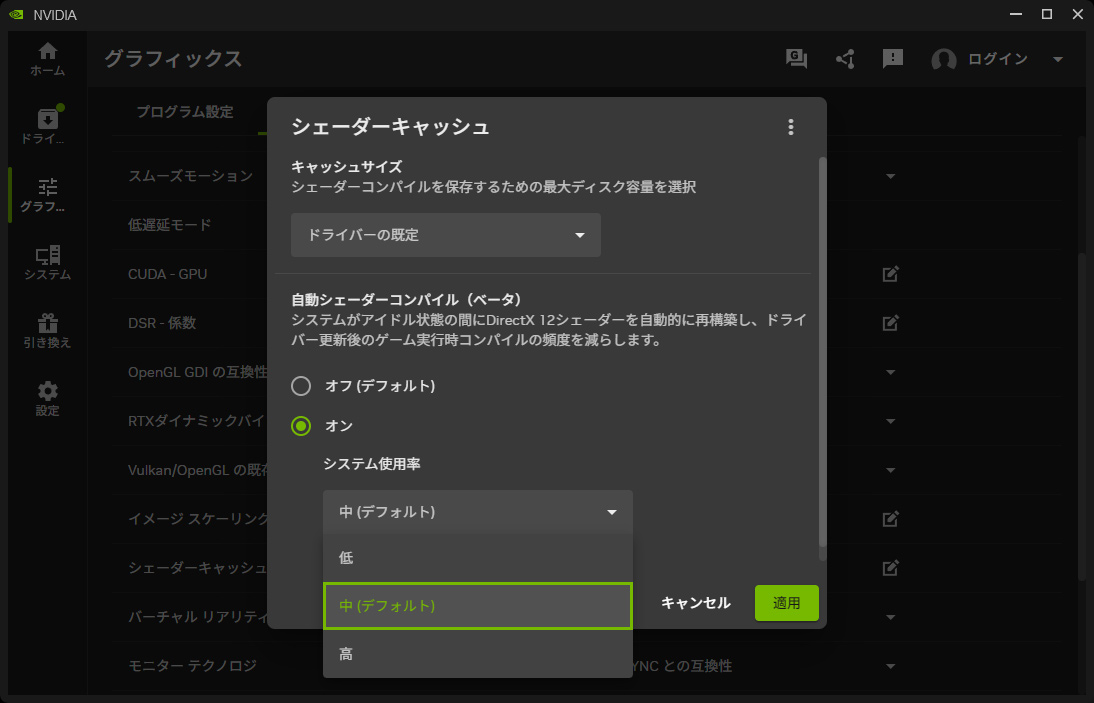Open the three-dot menu in シェーダーキャッシュ dialog
1094x703 pixels.
(x=791, y=127)
